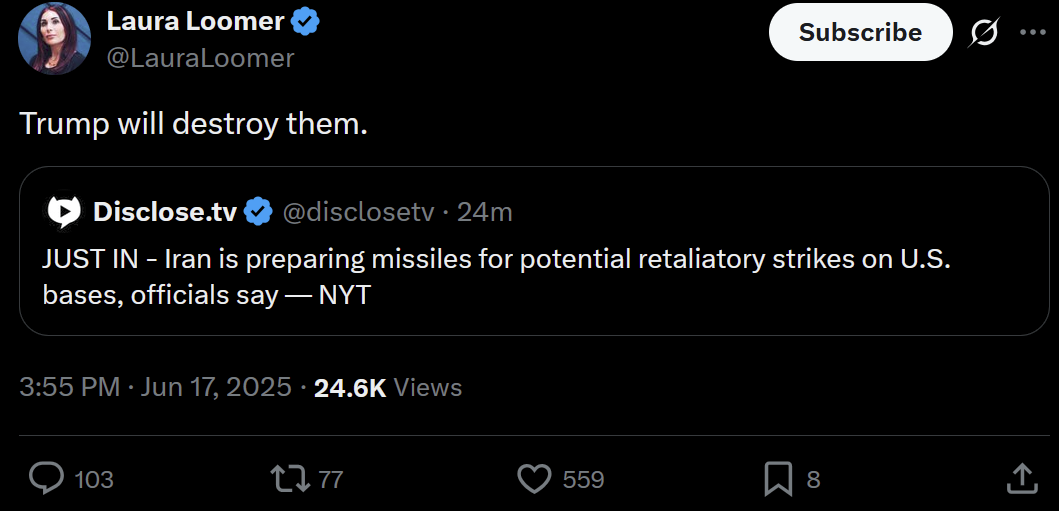Visit the @LauraLoomer handle link
1059x511 pixels.
coord(201,58)
